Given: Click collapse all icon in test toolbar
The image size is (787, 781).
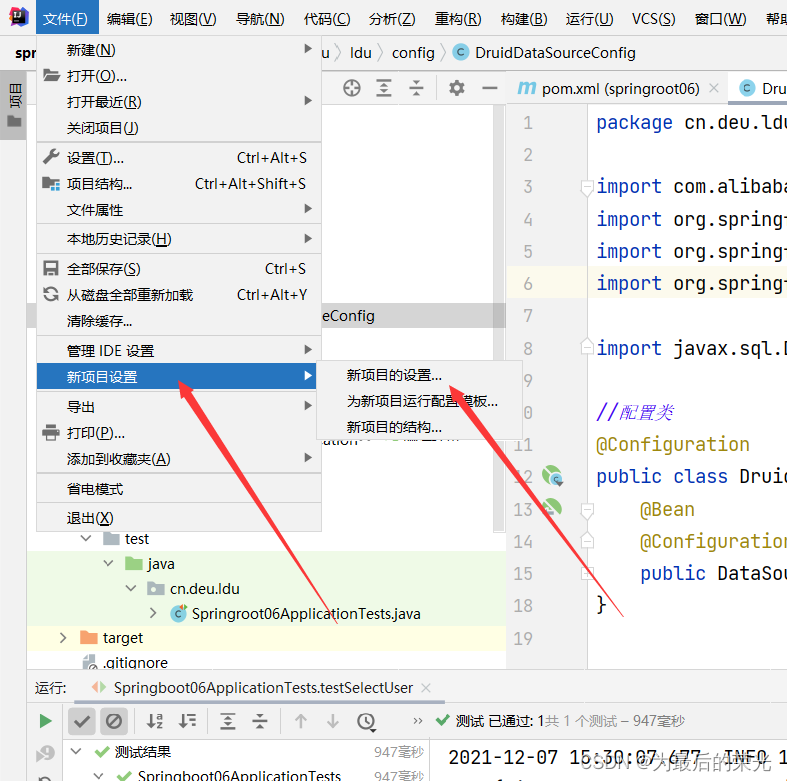Looking at the screenshot, I should (260, 721).
